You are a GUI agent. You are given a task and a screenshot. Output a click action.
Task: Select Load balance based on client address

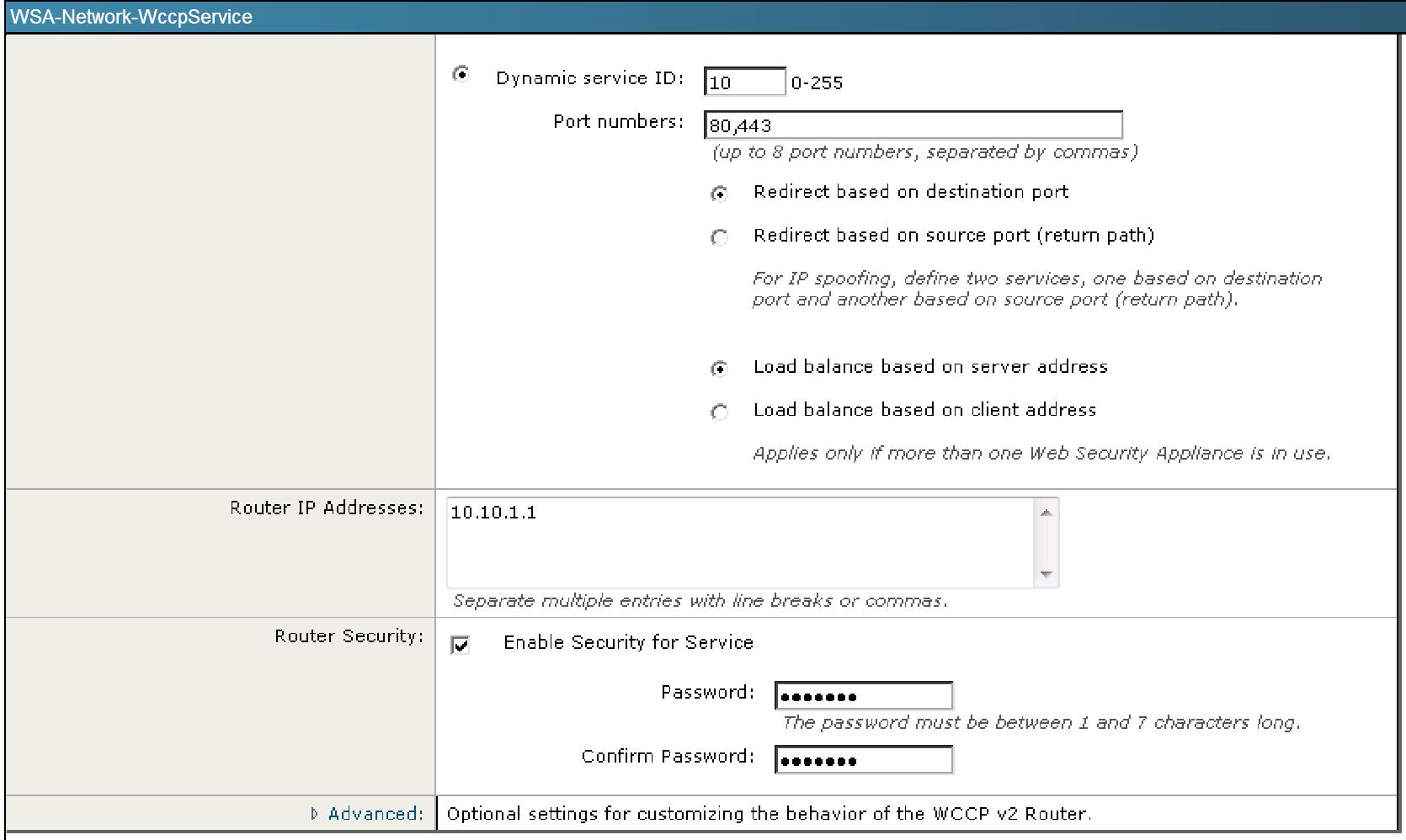tap(719, 412)
